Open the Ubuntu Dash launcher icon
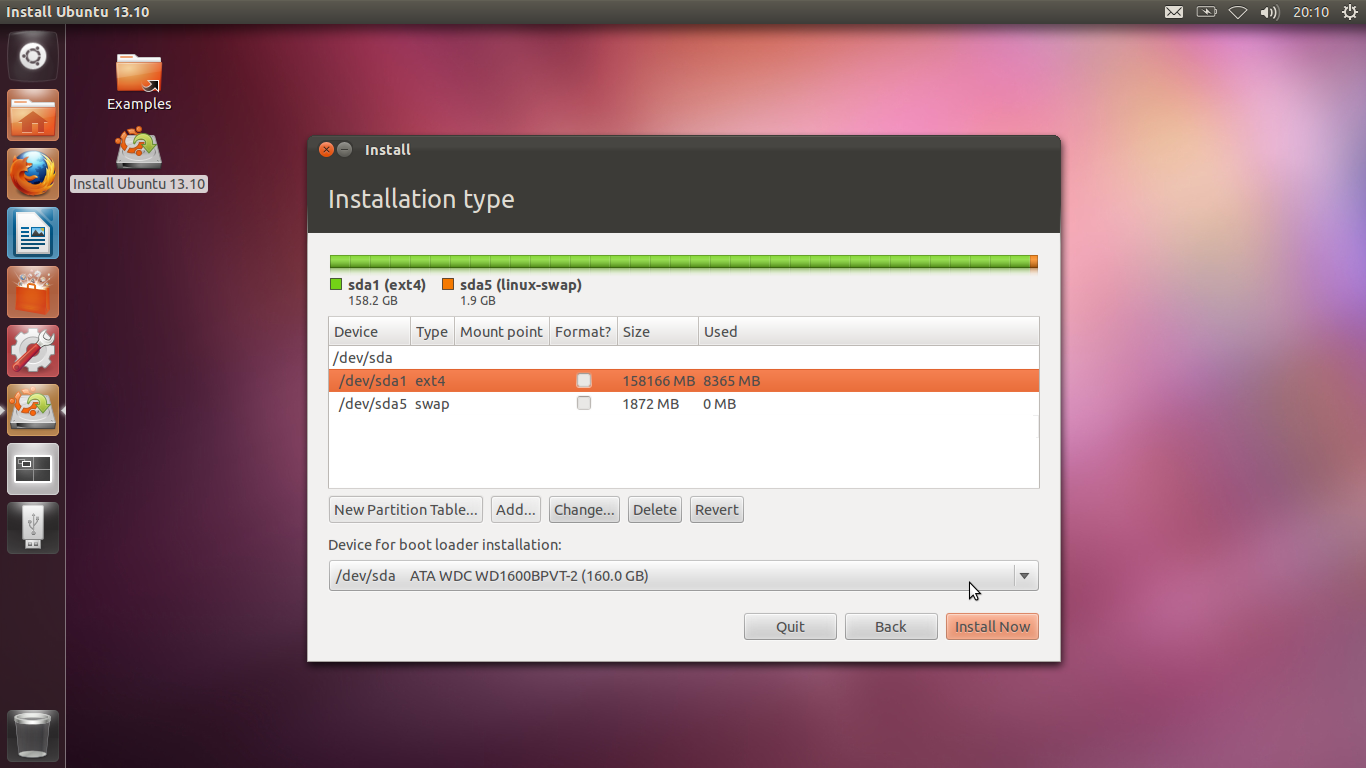Screen dimensions: 1366x768 click(x=33, y=56)
